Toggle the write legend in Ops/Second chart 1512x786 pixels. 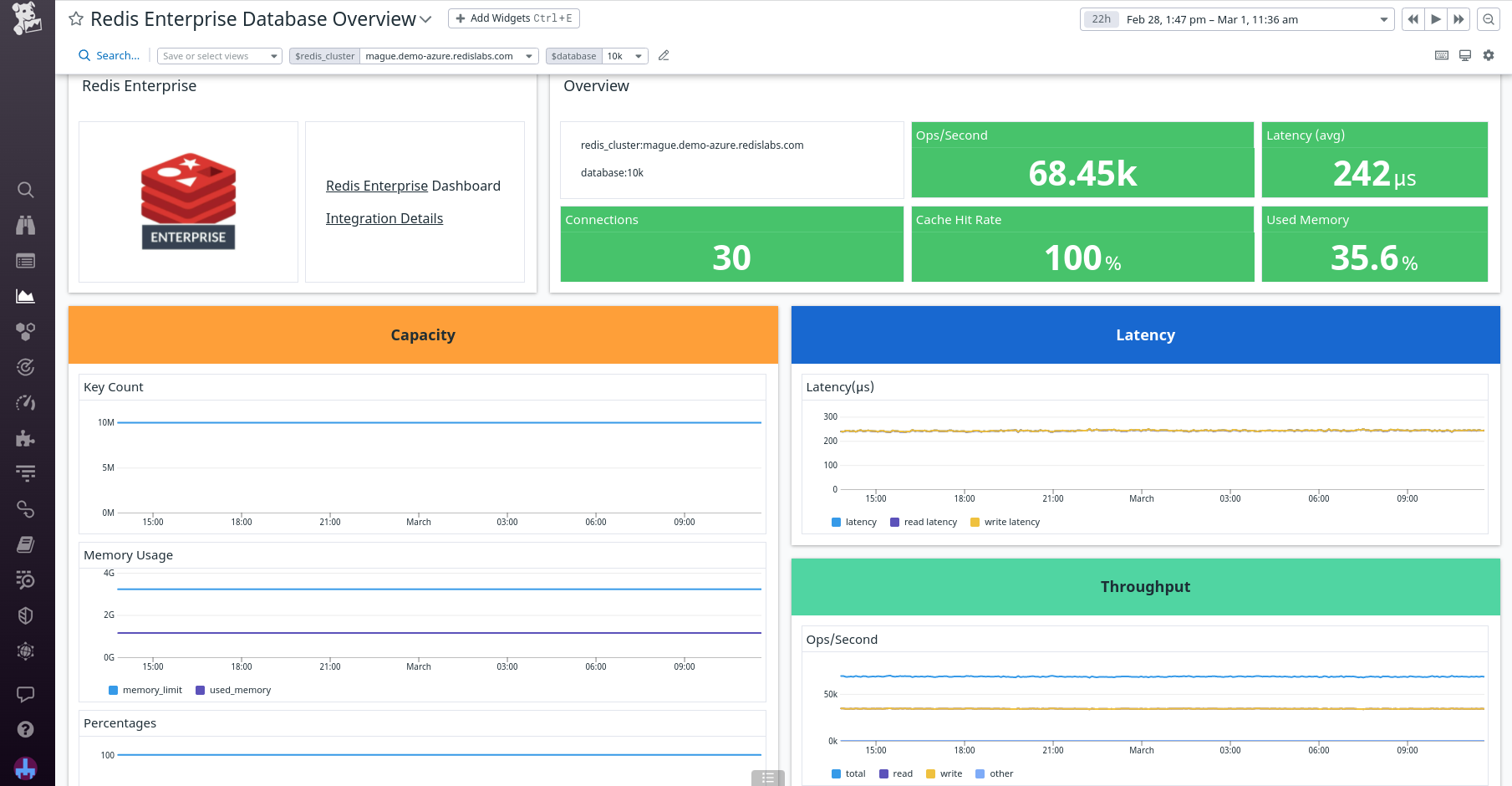pyautogui.click(x=944, y=773)
